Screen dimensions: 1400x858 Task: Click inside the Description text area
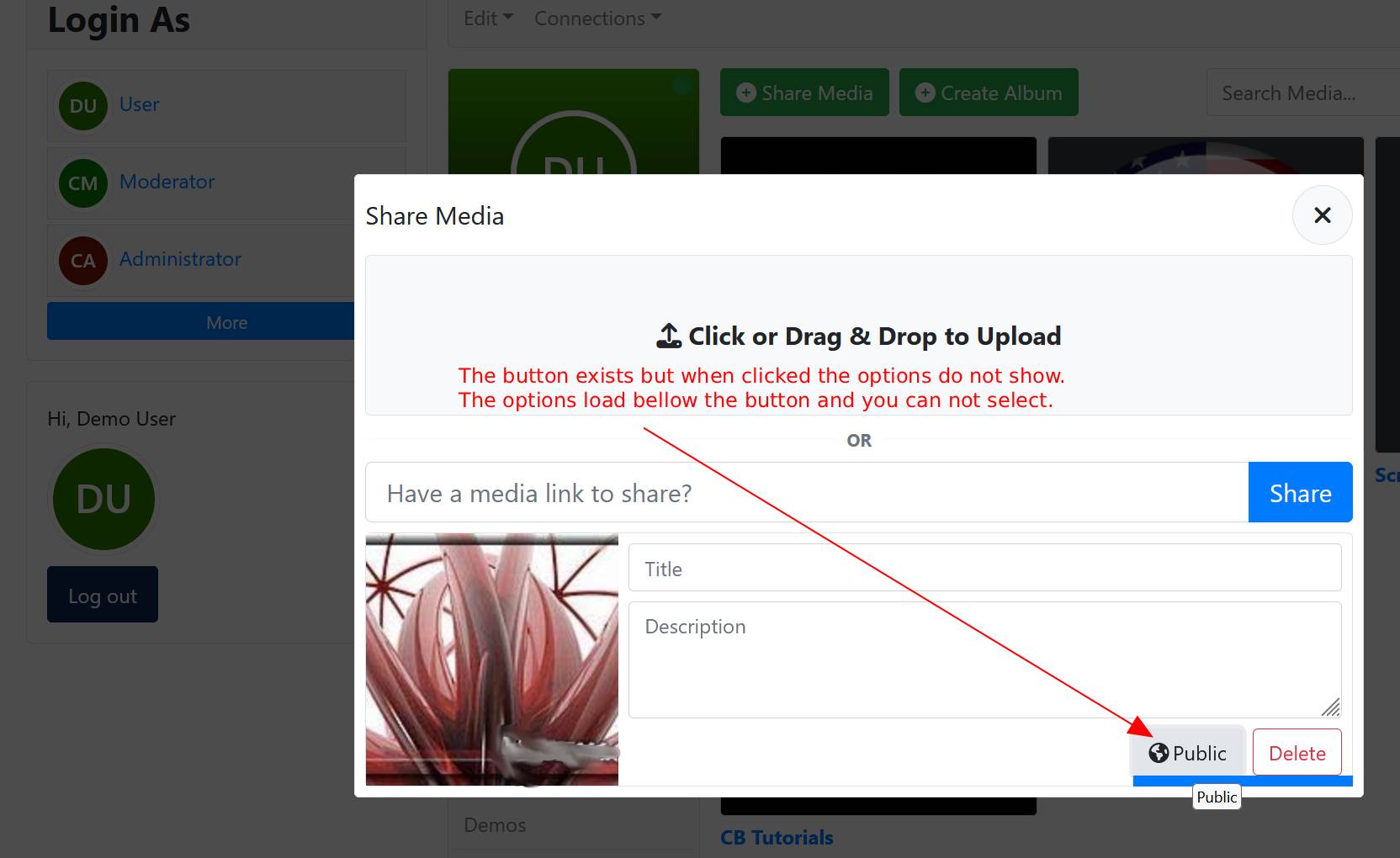pyautogui.click(x=984, y=659)
